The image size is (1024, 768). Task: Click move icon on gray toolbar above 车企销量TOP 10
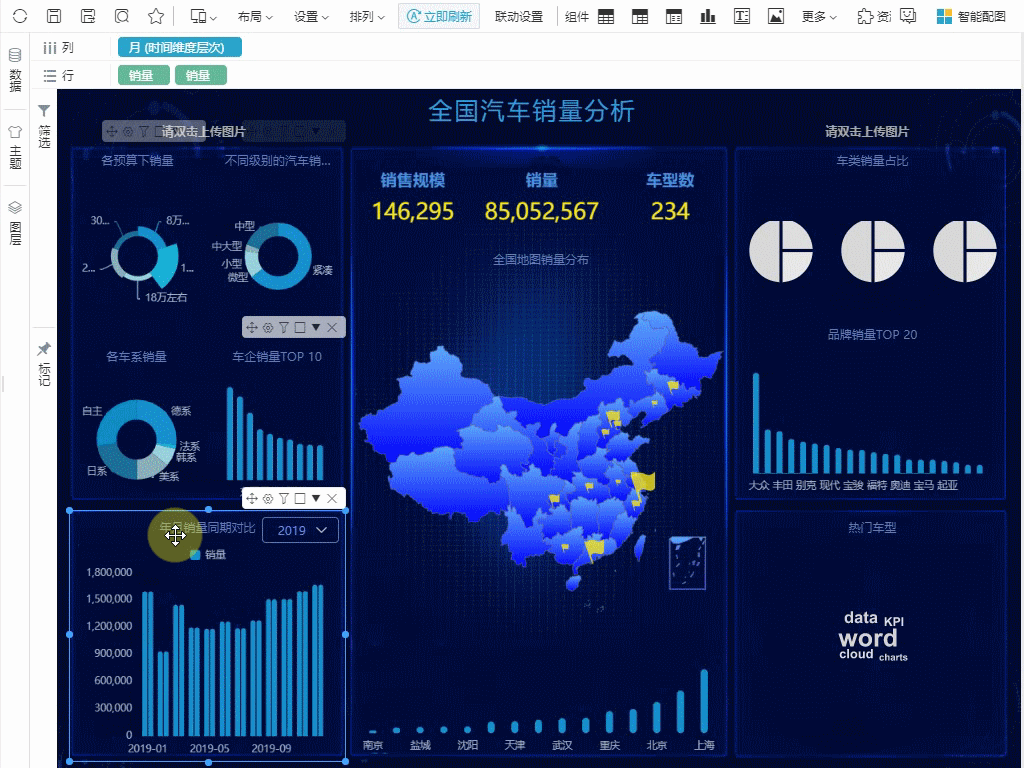[252, 327]
